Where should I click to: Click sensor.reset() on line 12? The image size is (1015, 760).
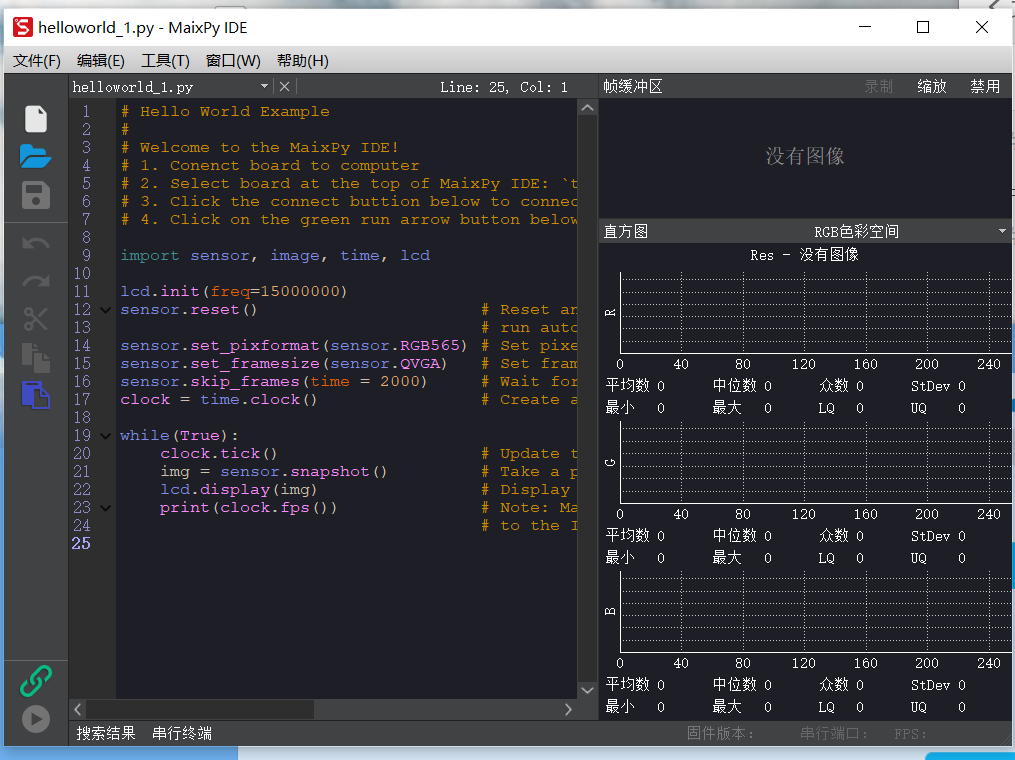click(x=189, y=310)
